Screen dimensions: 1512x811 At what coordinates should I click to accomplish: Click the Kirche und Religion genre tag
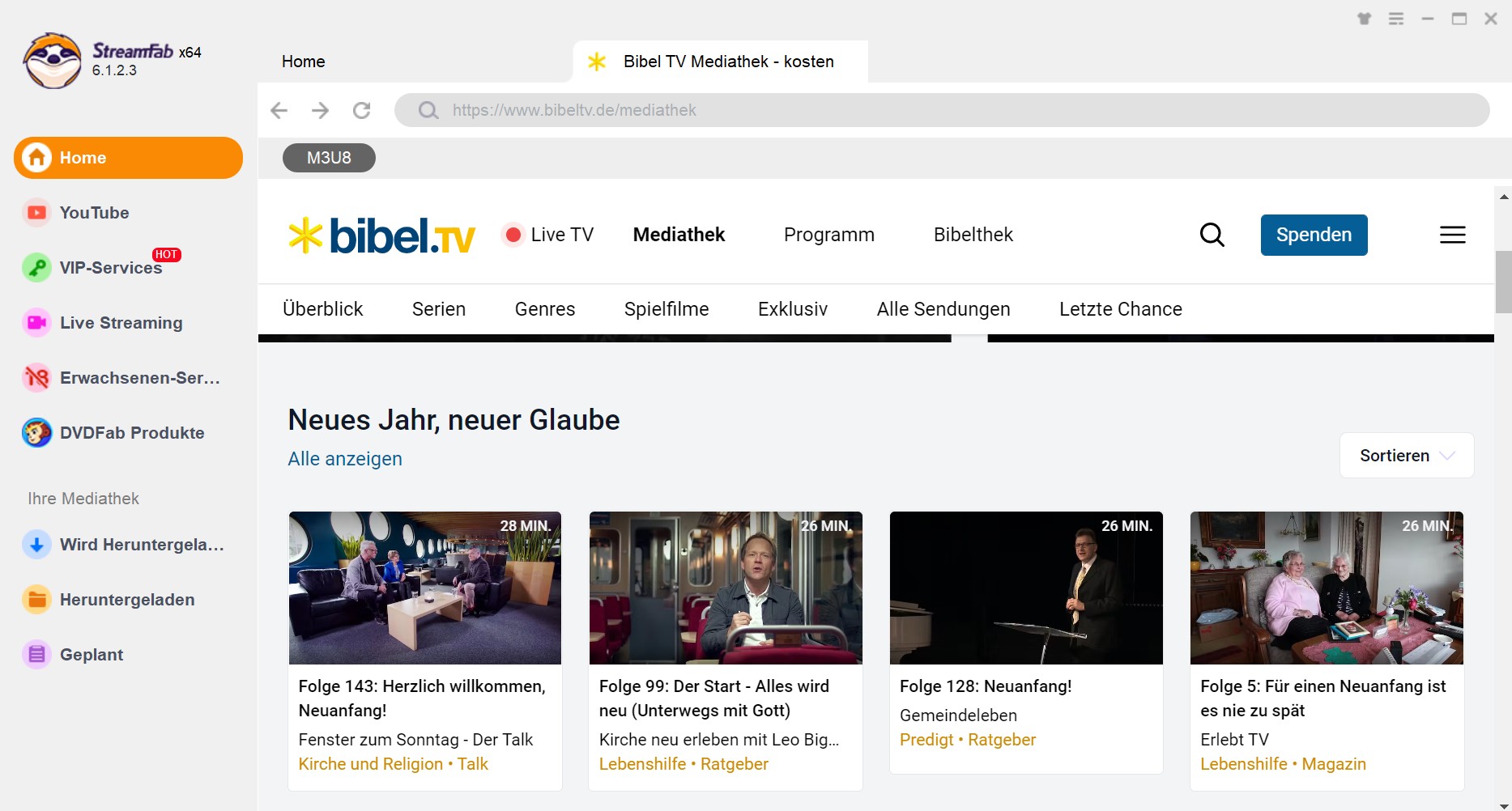click(371, 764)
